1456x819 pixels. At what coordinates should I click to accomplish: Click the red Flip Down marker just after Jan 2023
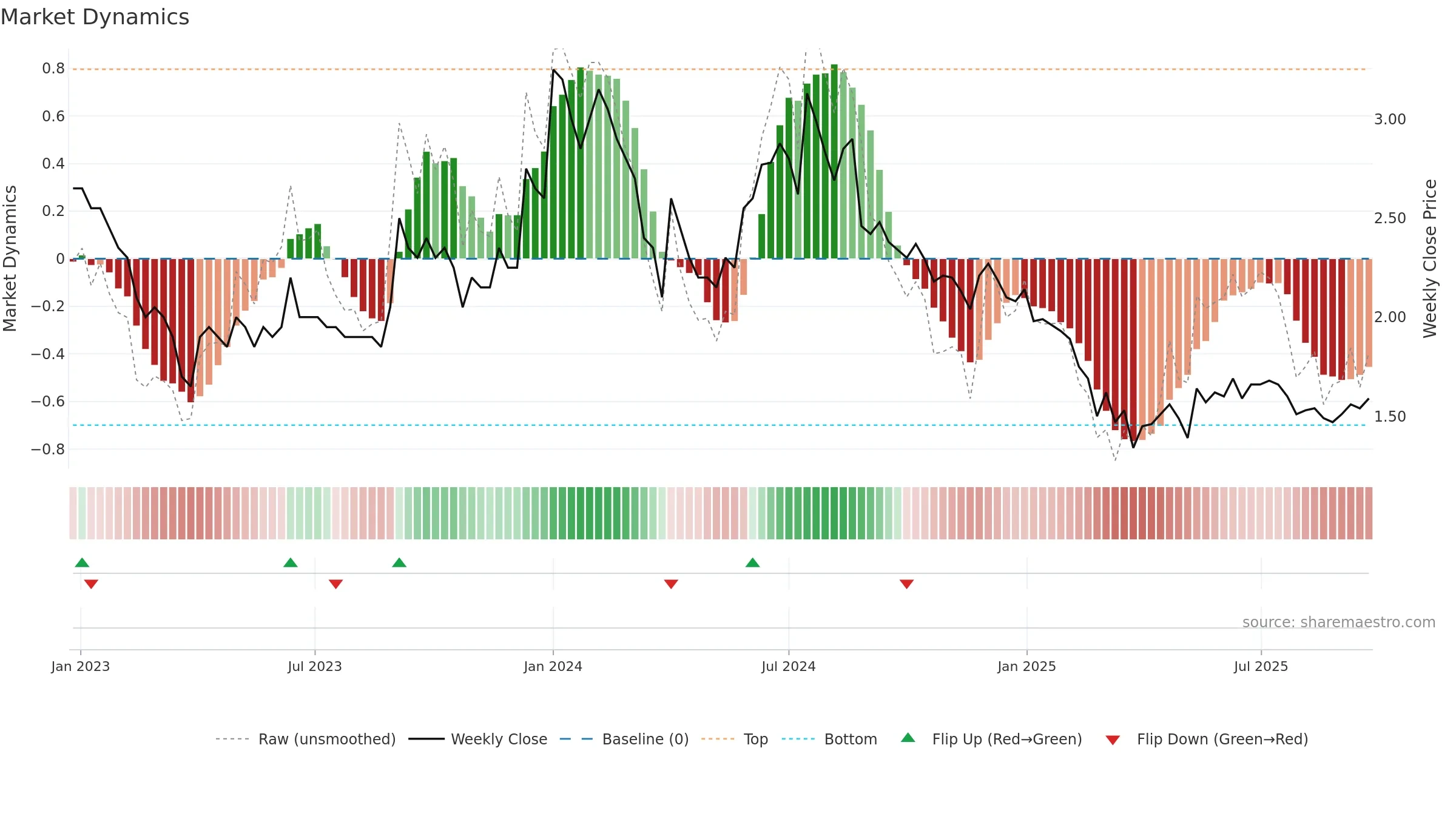tap(91, 584)
